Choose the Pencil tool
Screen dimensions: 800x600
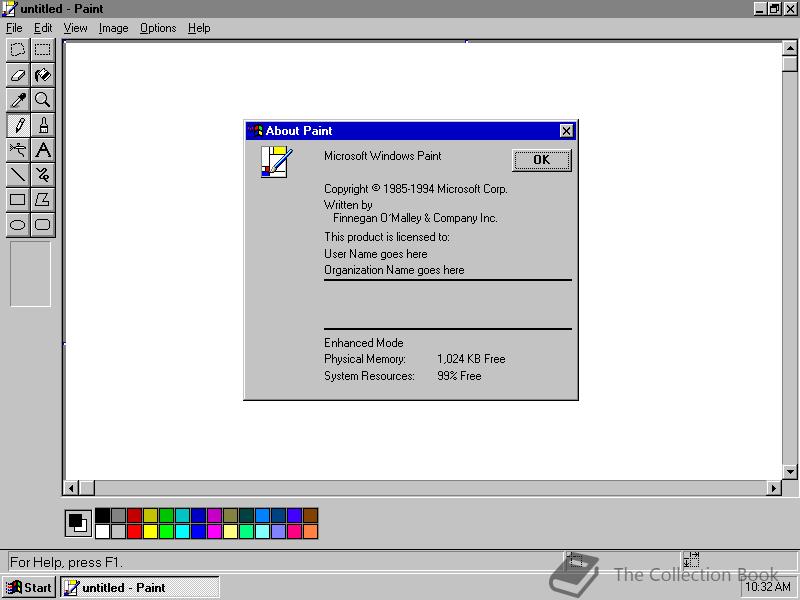point(18,125)
